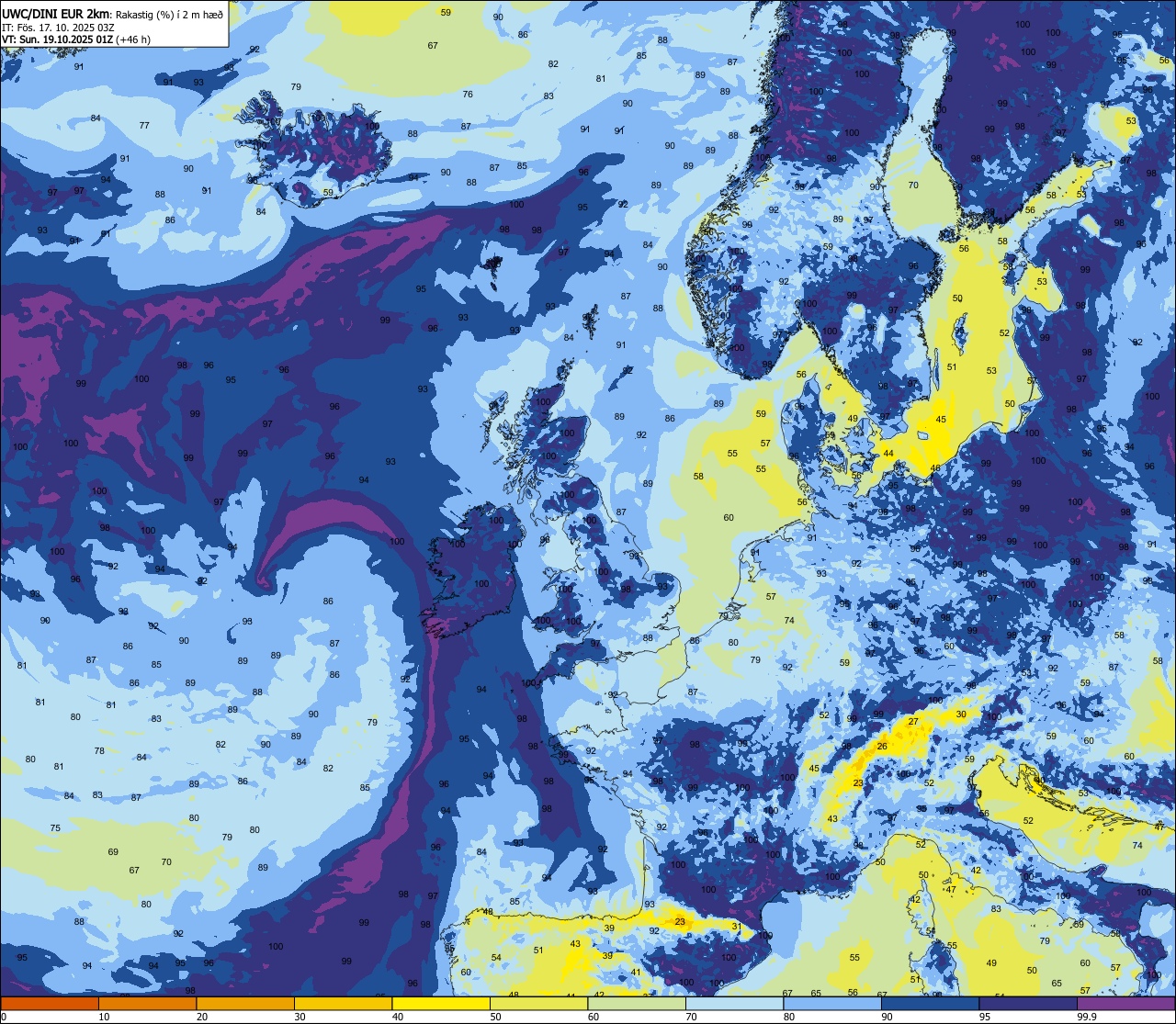Viewport: 1176px width, 1024px height.
Task: Click the humidity value '26' over the Alps
Action: pyautogui.click(x=882, y=747)
